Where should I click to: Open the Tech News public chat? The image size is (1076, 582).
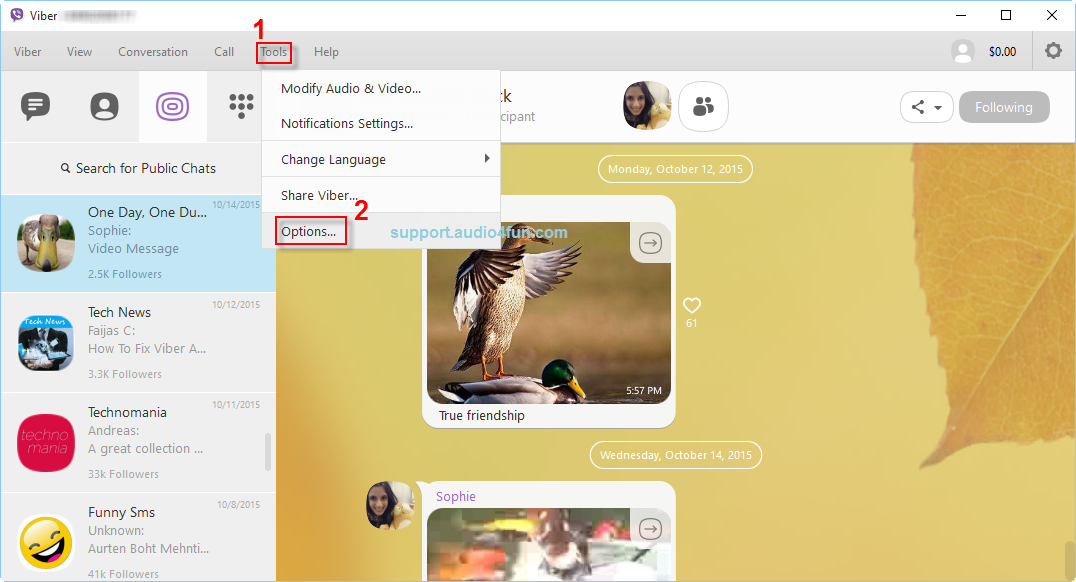(x=138, y=342)
